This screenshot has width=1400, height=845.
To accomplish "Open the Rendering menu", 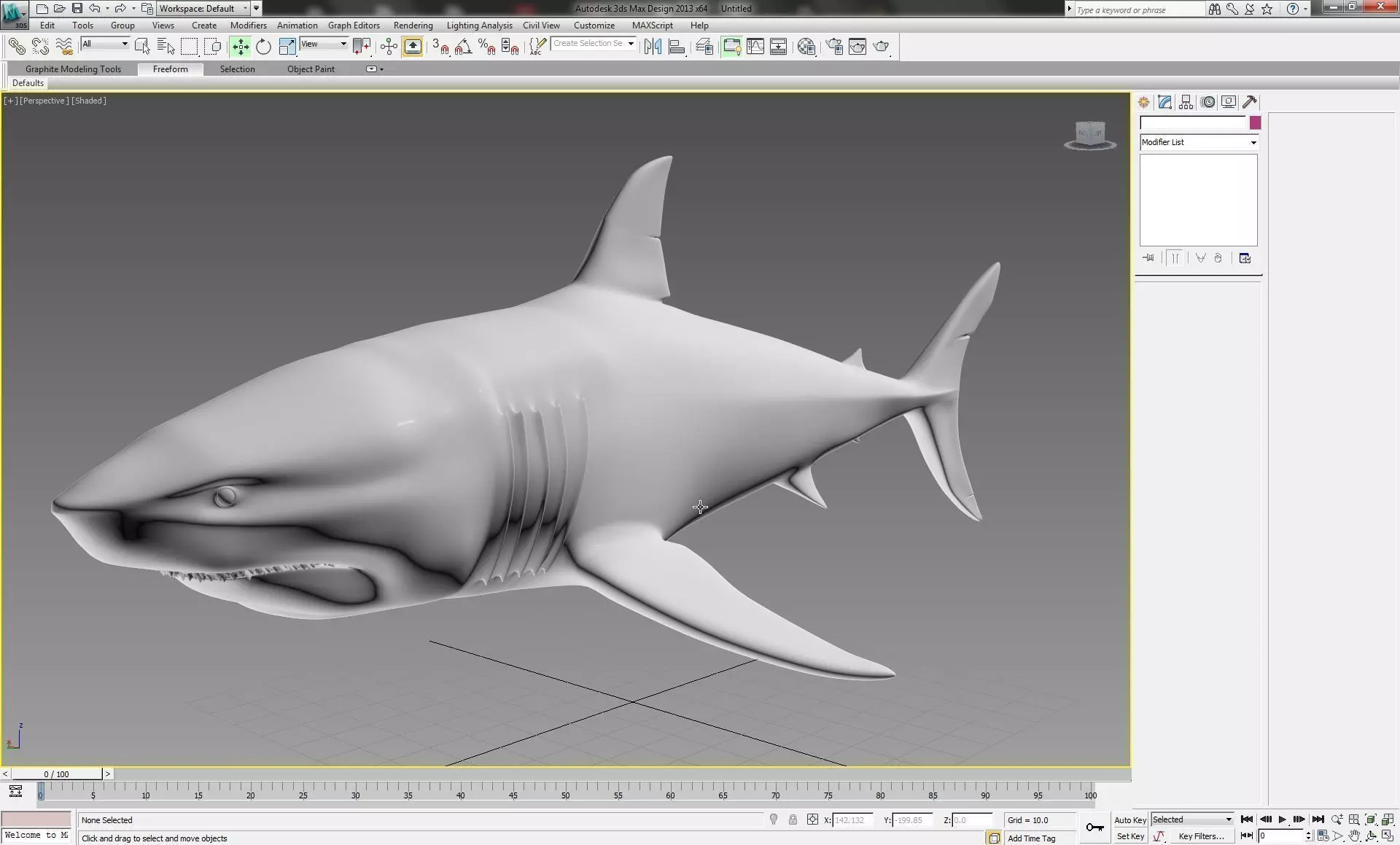I will (413, 26).
